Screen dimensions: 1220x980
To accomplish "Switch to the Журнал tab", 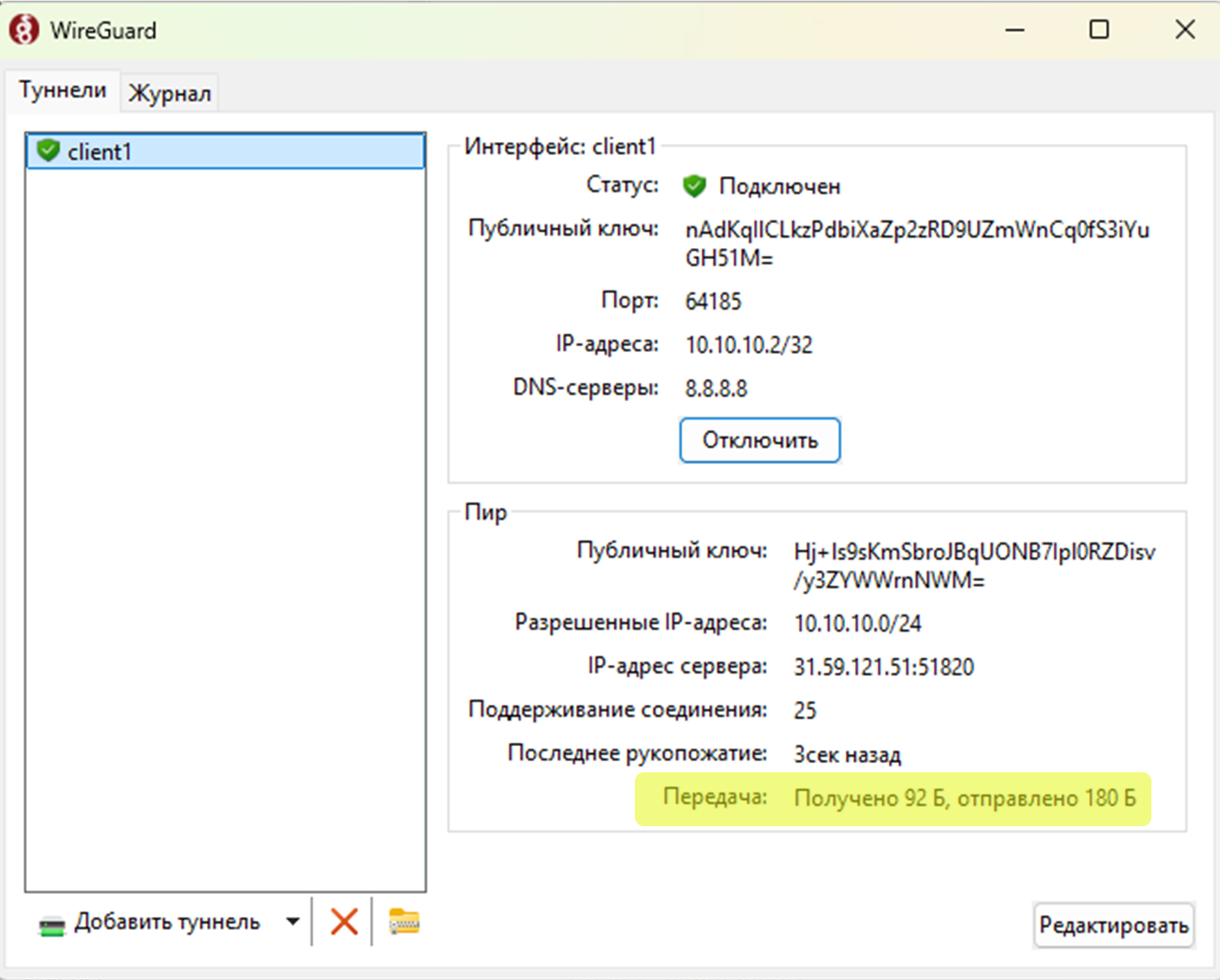I will (x=170, y=93).
